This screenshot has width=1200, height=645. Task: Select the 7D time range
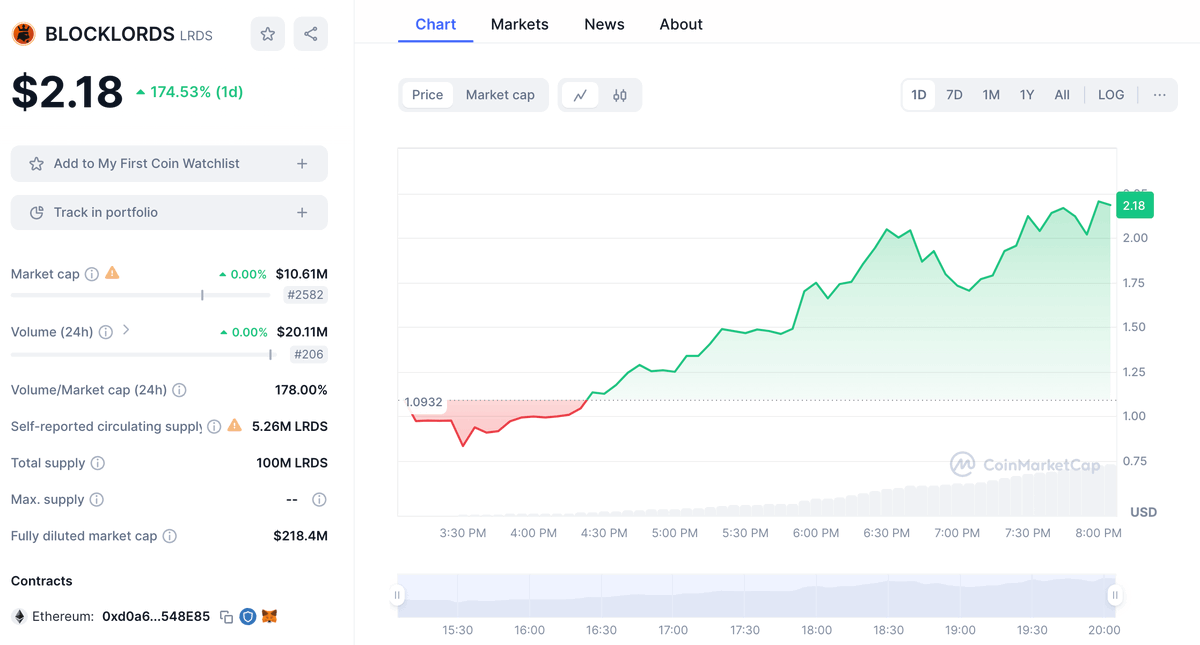point(955,95)
